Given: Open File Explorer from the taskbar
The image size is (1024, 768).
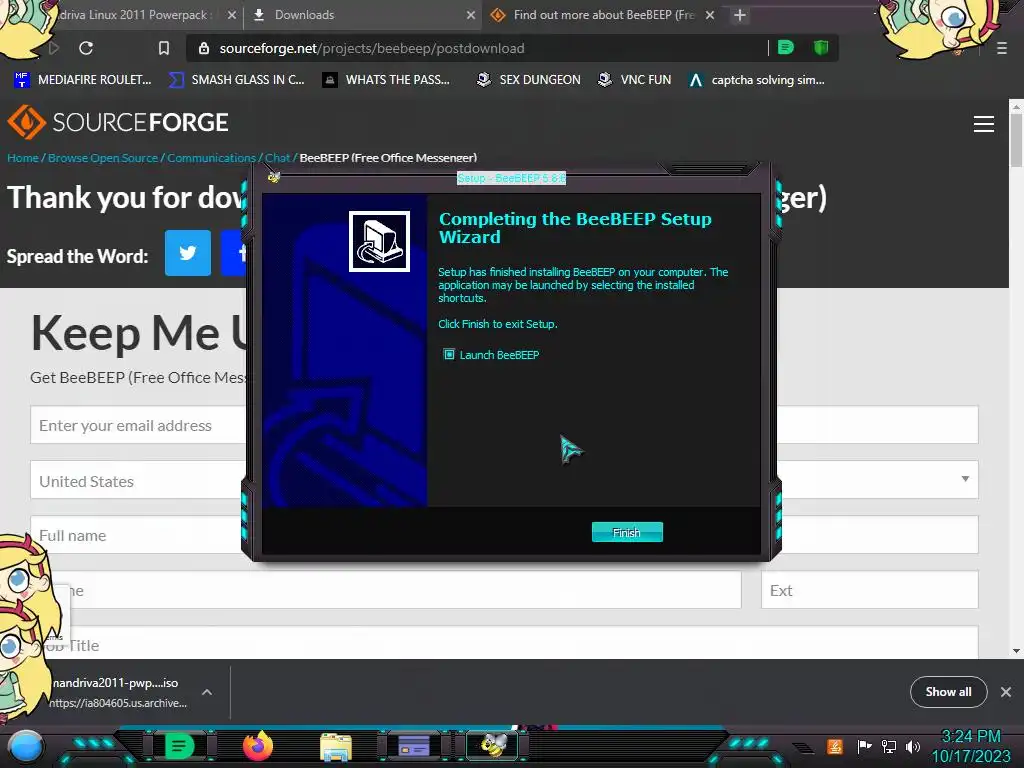Looking at the screenshot, I should [x=336, y=747].
